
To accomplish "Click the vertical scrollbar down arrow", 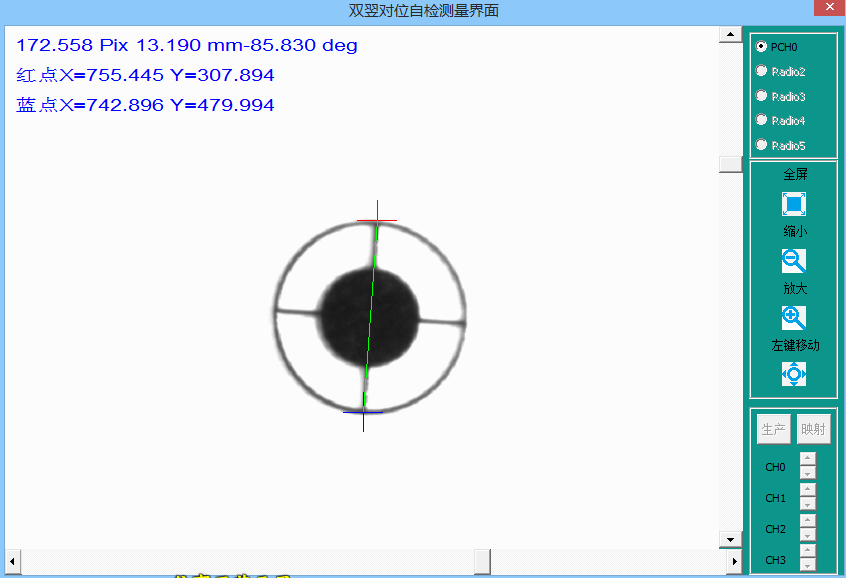I will tap(730, 540).
